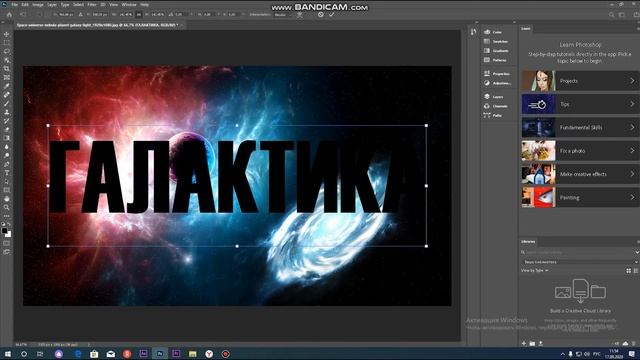Open the Edit Toolbar three-dots menu
The height and width of the screenshot is (360, 640).
7,216
